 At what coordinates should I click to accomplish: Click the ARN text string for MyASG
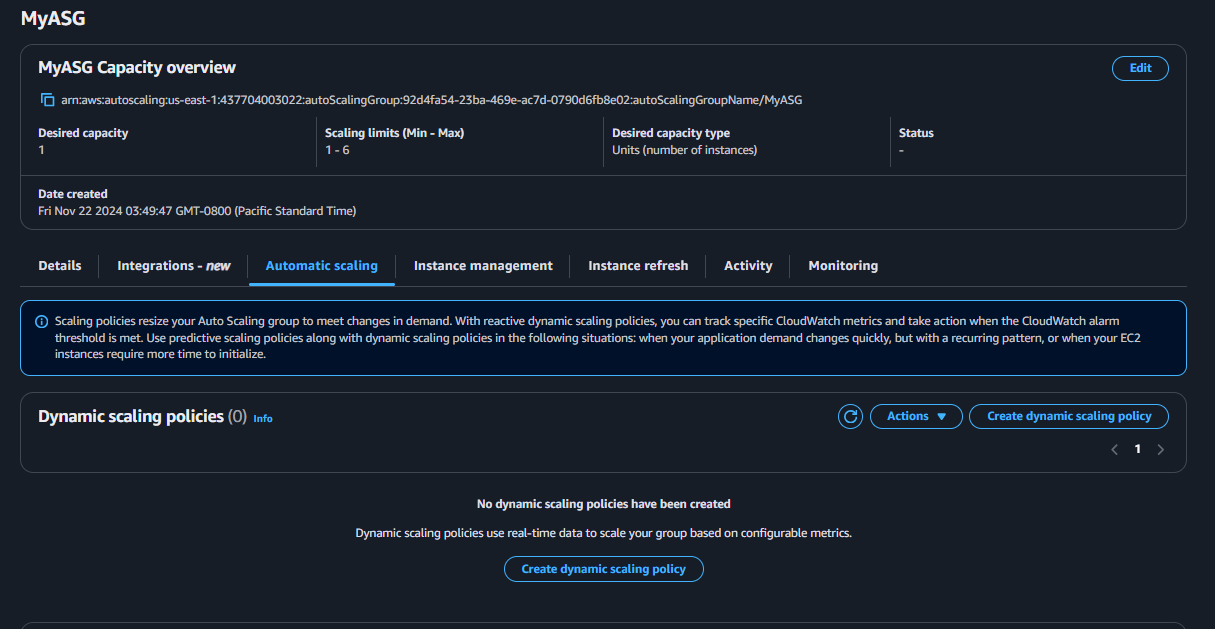pyautogui.click(x=432, y=100)
